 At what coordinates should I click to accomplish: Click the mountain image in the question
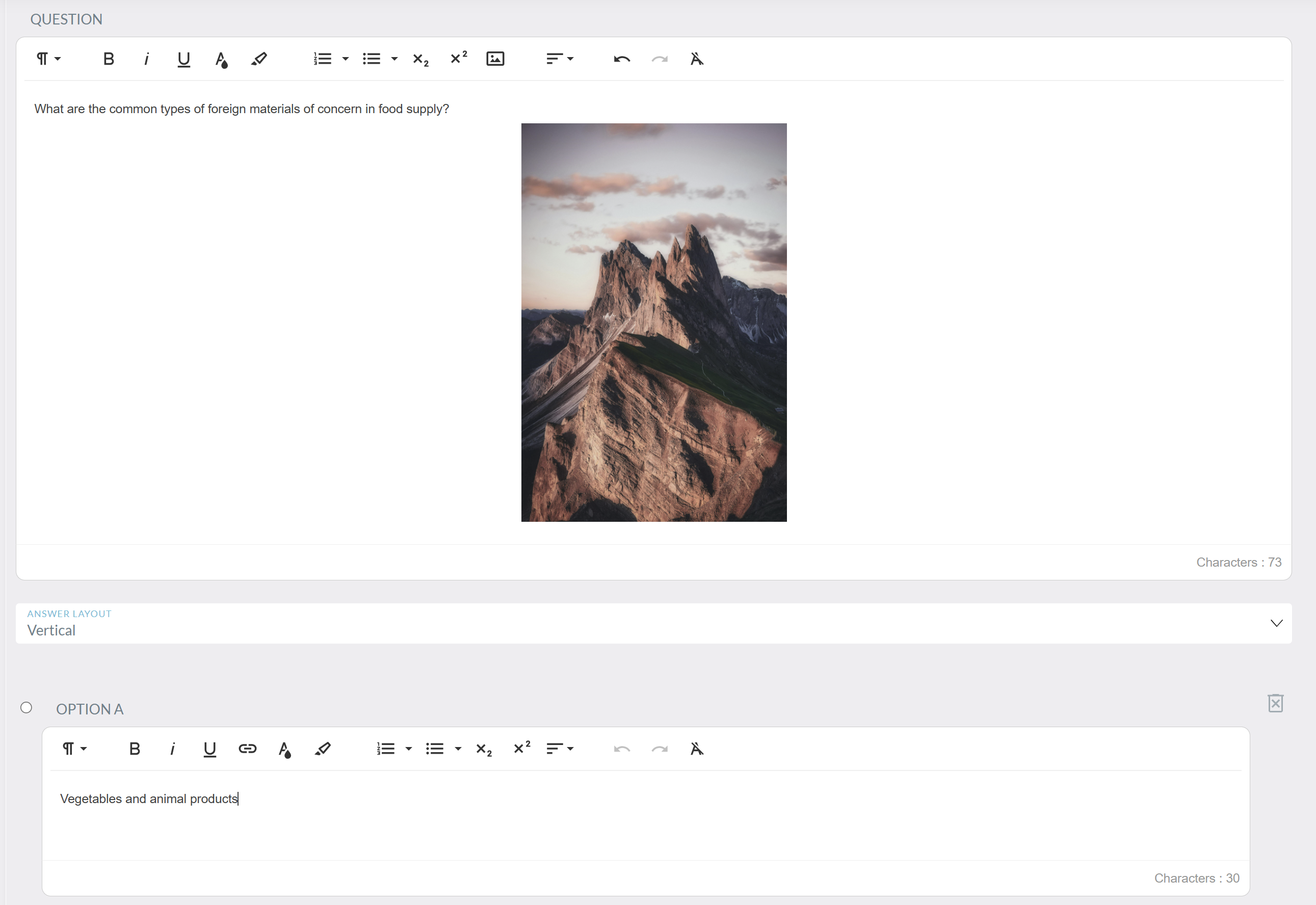pyautogui.click(x=654, y=322)
